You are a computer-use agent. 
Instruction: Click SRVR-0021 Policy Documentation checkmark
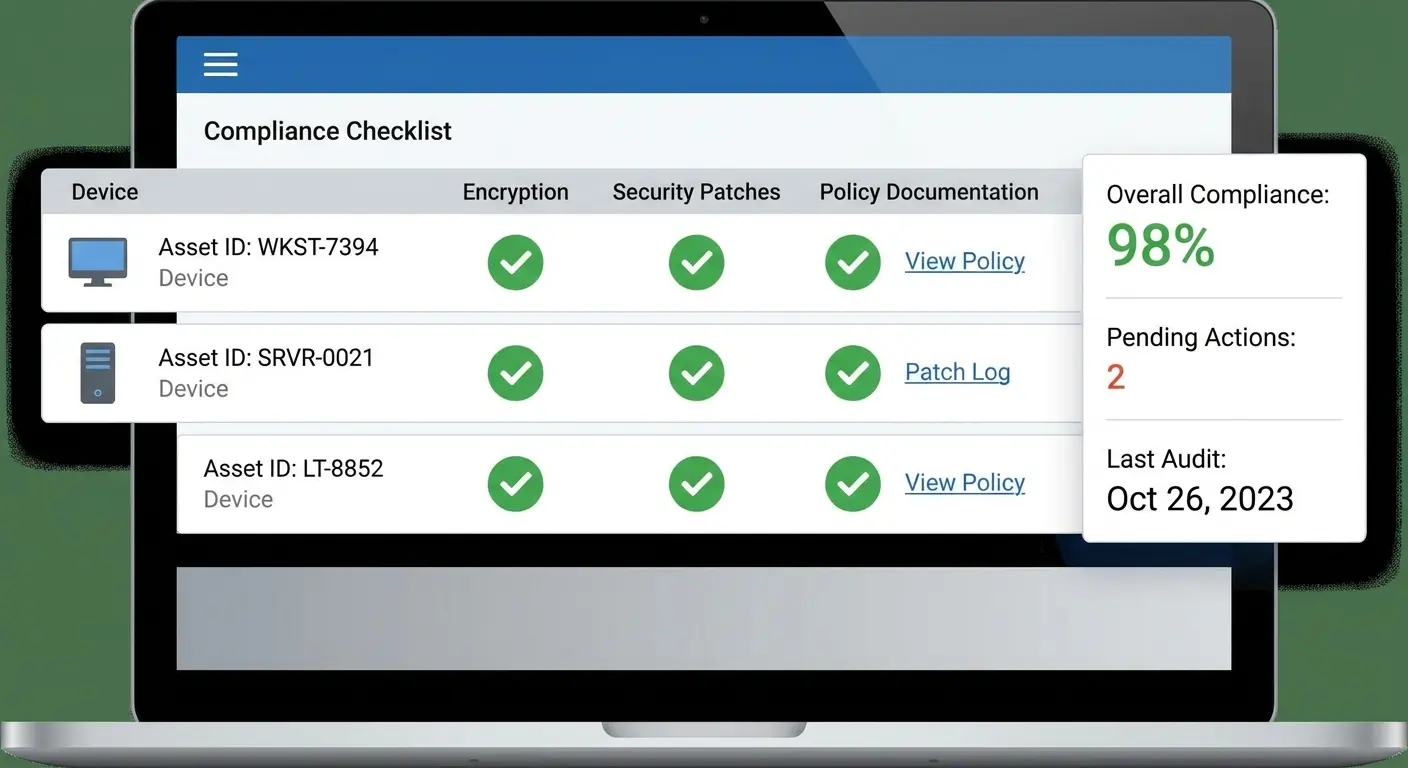click(x=852, y=373)
